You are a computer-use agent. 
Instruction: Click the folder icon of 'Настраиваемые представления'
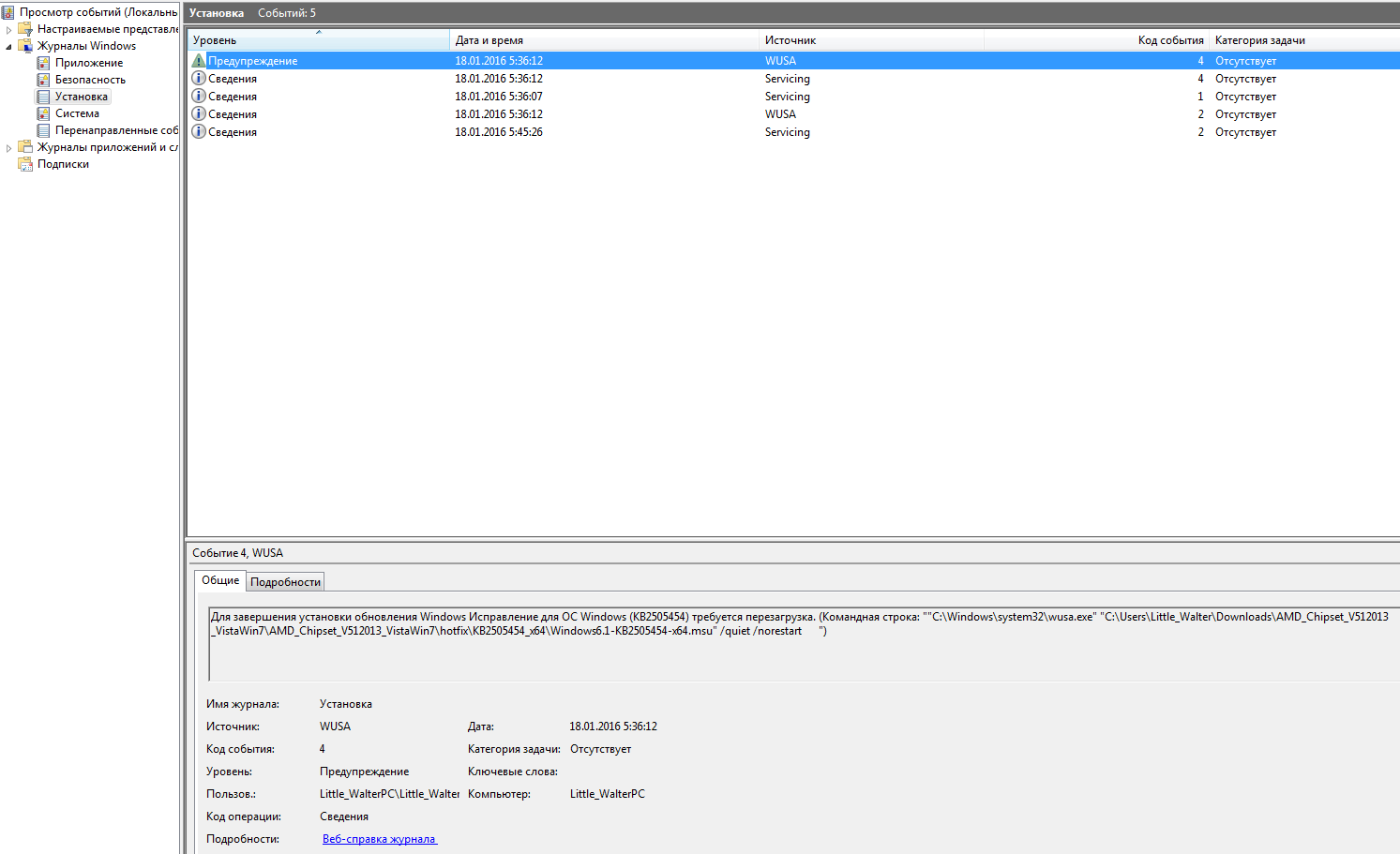(25, 29)
